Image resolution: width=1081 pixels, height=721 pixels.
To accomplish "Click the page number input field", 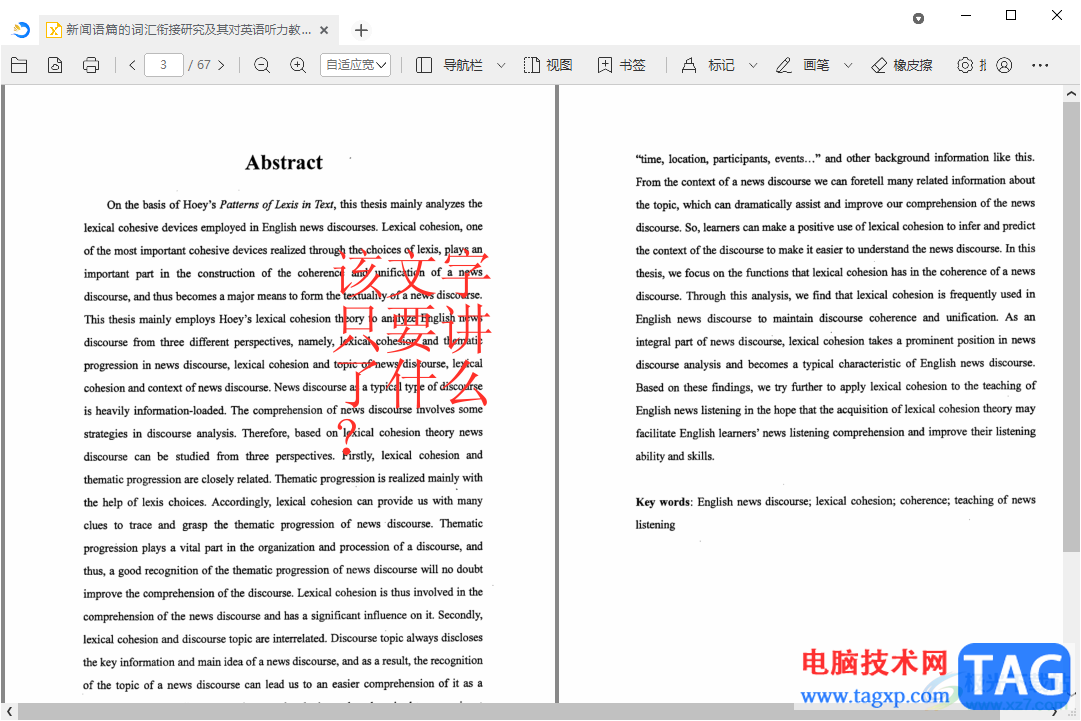I will click(163, 65).
